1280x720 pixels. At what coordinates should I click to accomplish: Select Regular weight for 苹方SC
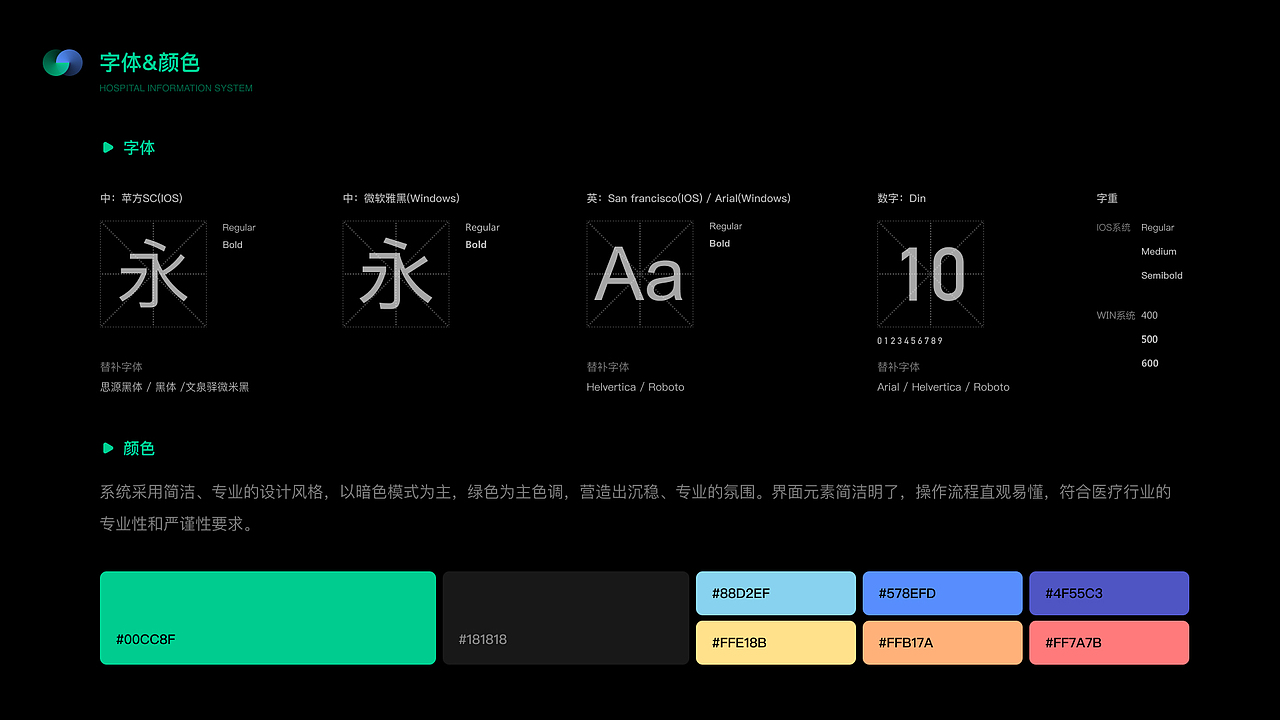tap(239, 227)
